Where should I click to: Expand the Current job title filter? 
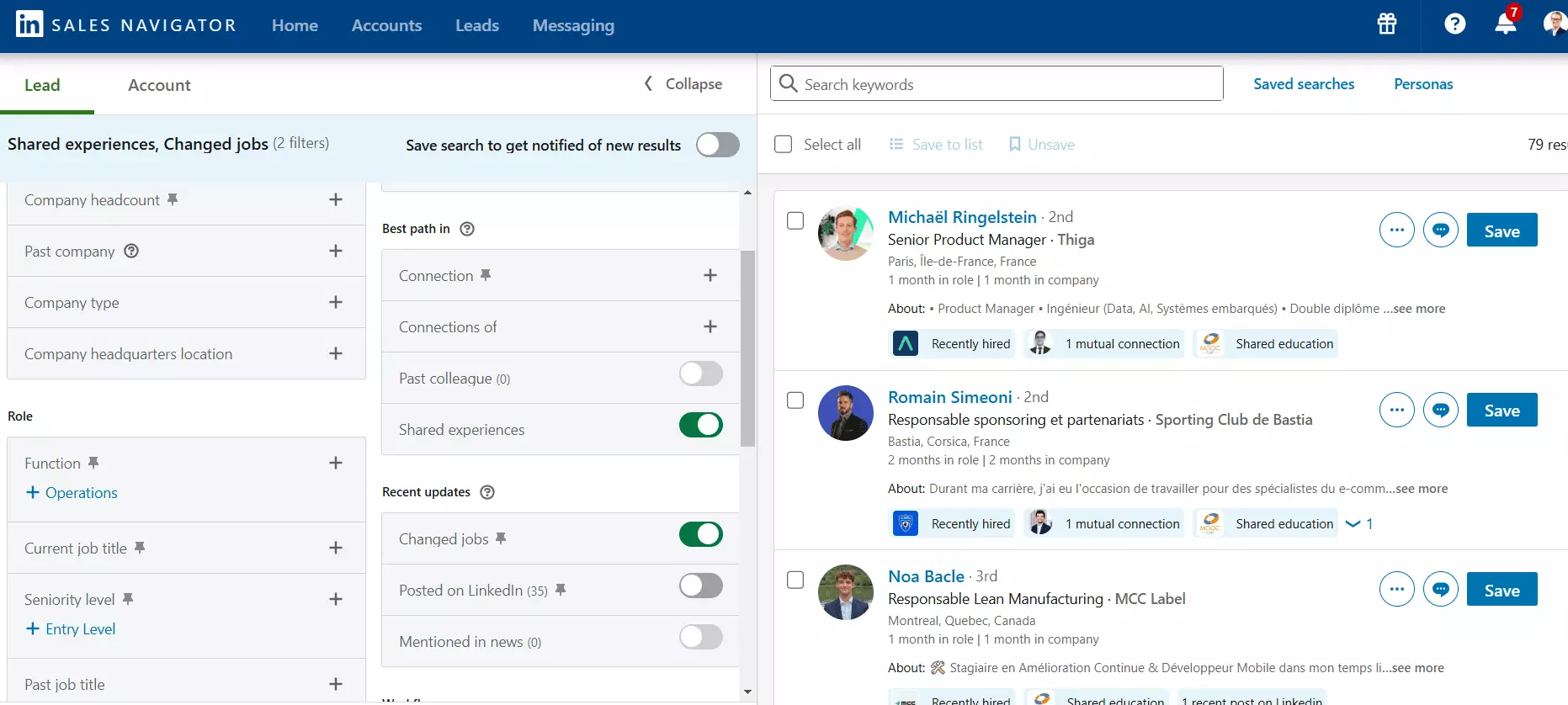(336, 548)
